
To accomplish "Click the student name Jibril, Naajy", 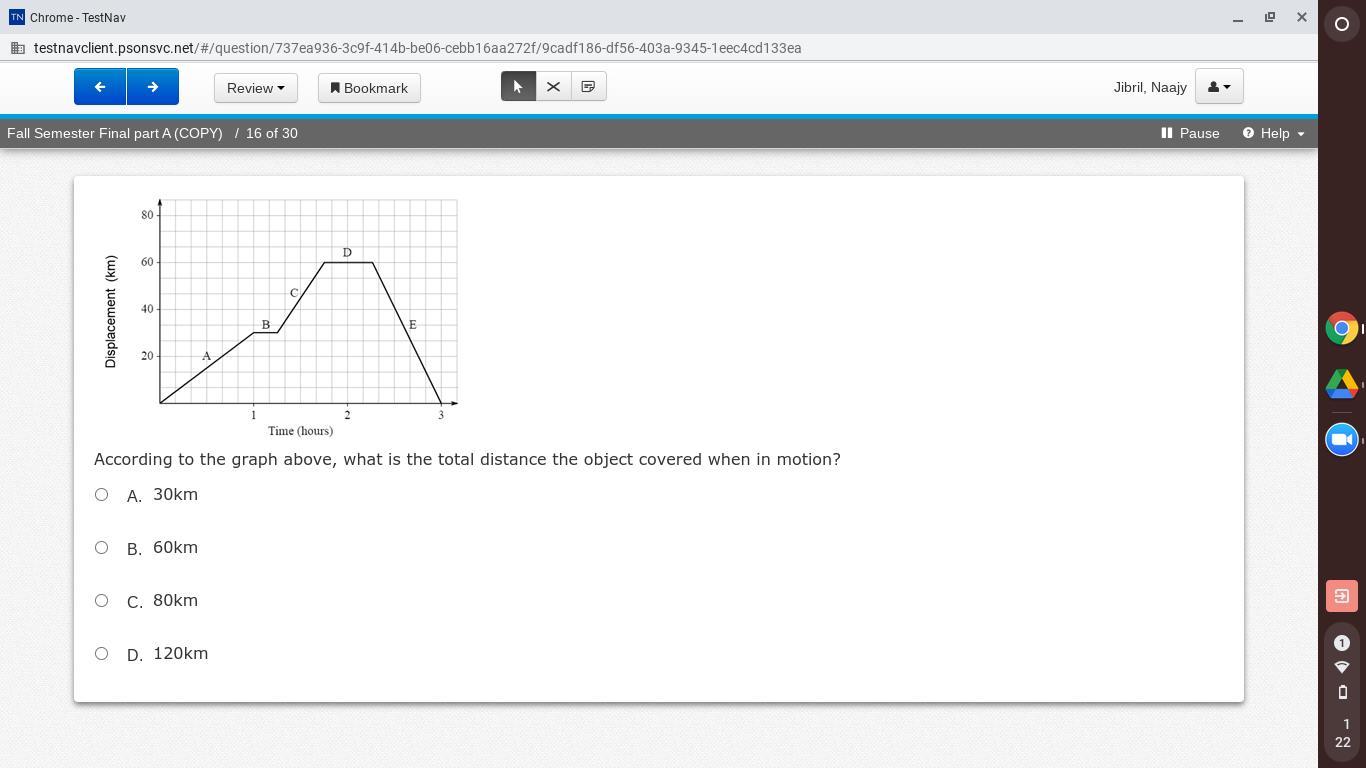I will 1150,87.
